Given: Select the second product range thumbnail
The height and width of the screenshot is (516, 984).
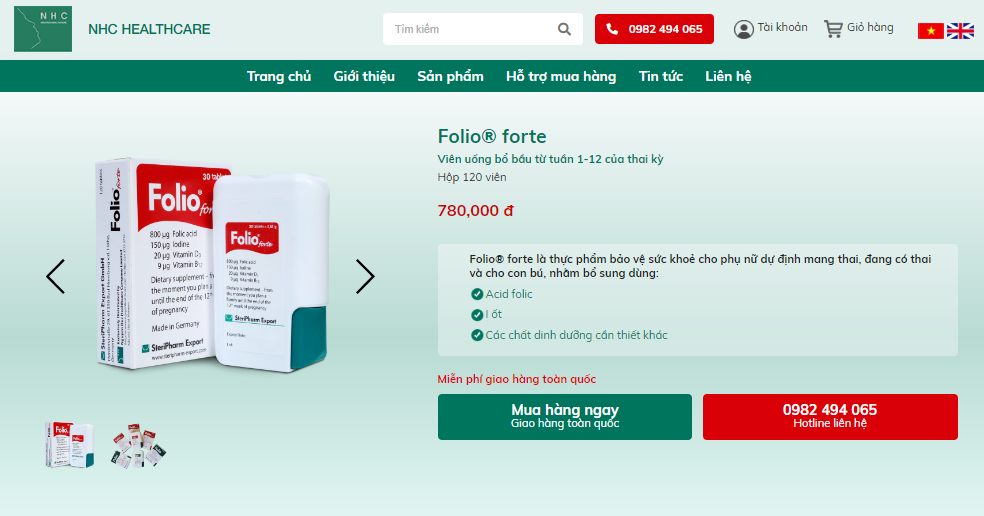Looking at the screenshot, I should tap(138, 445).
